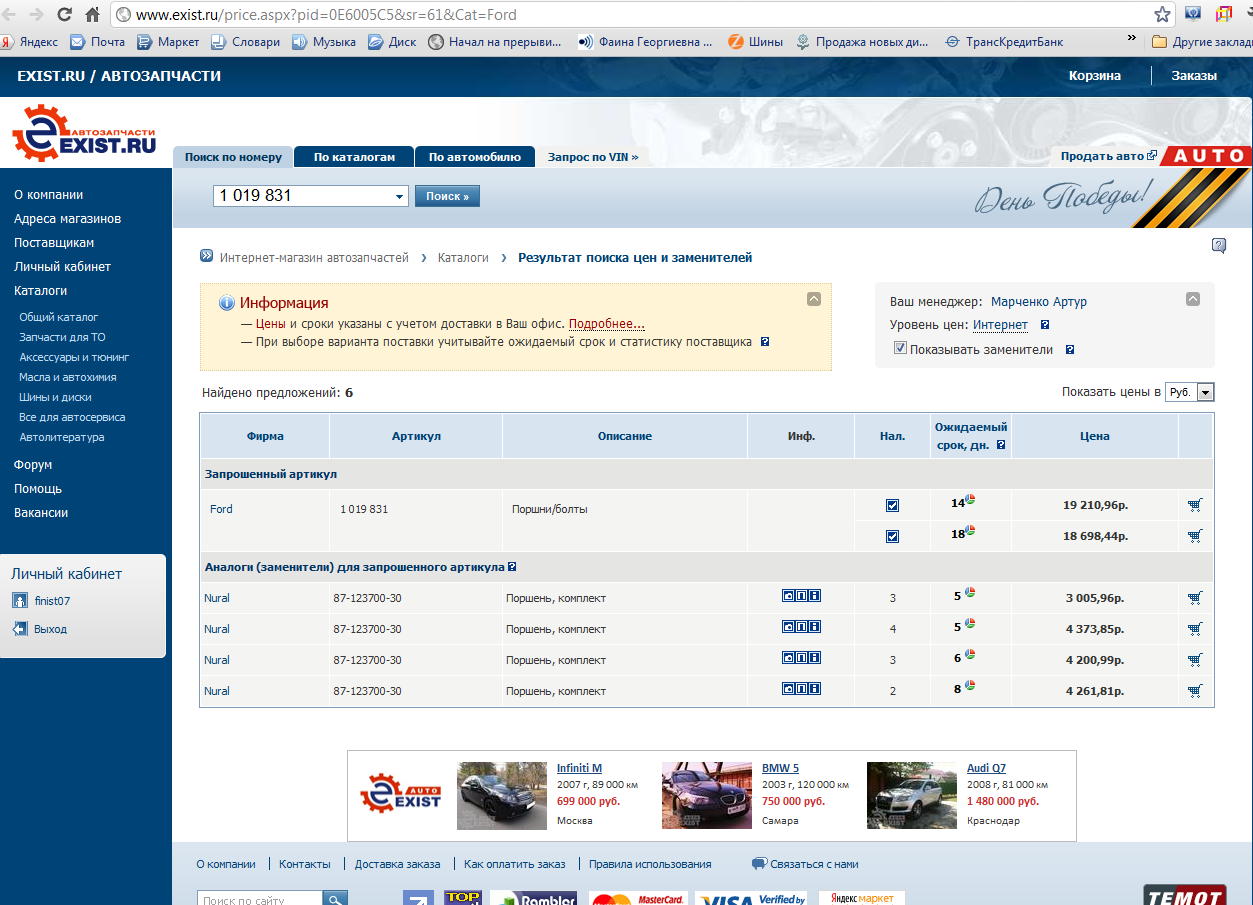Click the Интернет price level link
1253x905 pixels.
[1000, 325]
